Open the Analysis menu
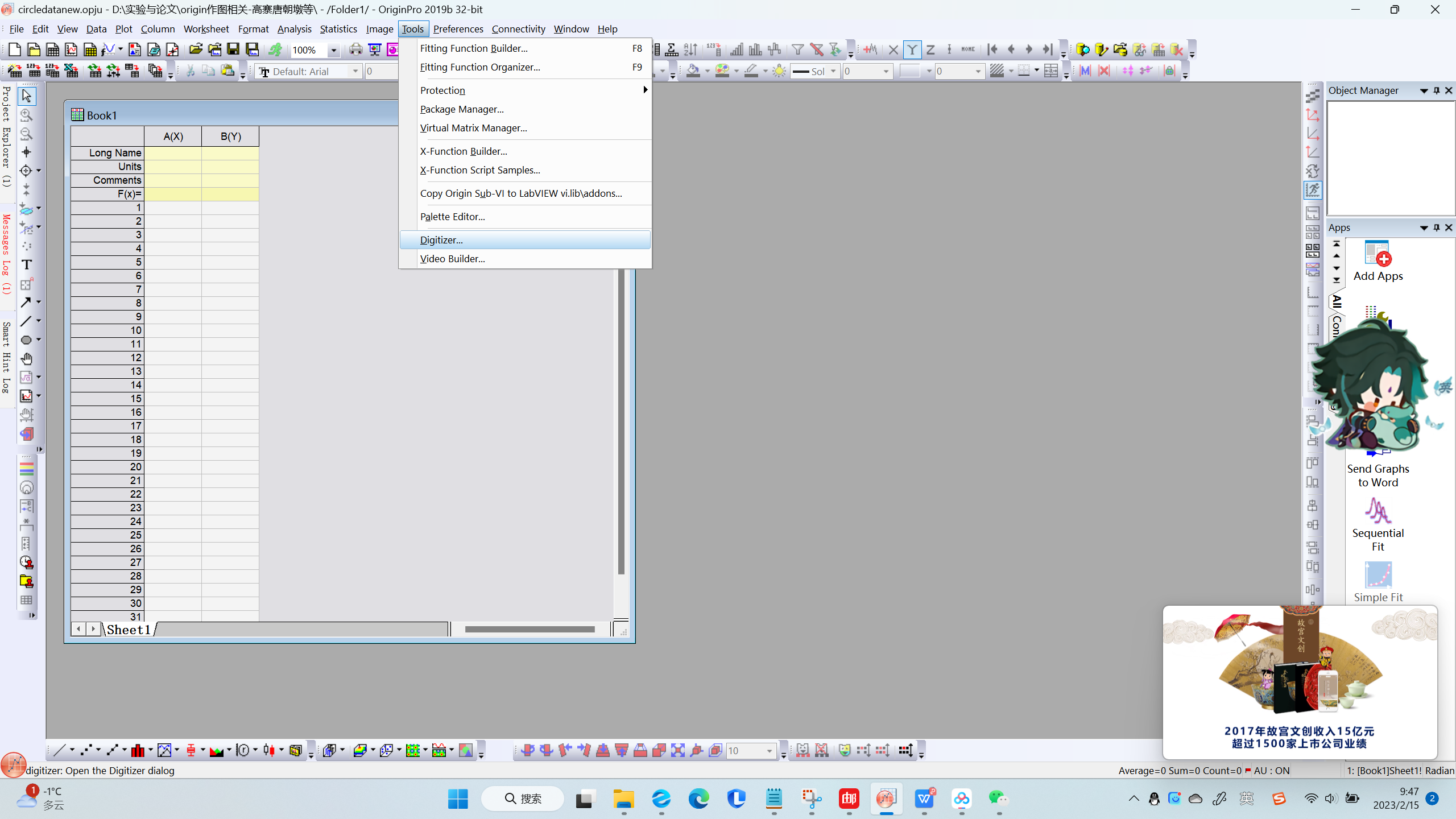Screen dimensions: 1456x819 tap(294, 29)
